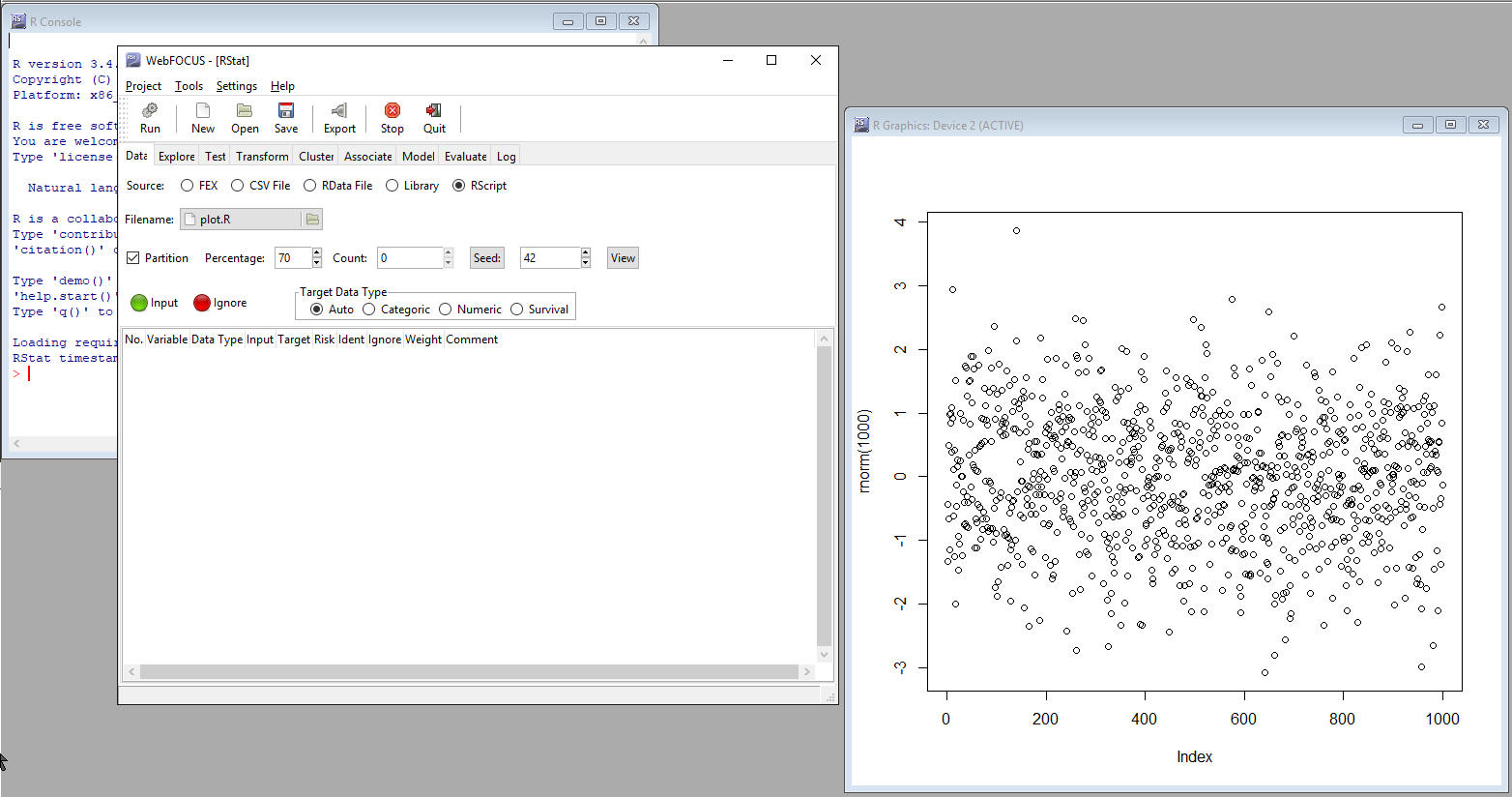
Task: Switch to the Model tab
Action: (418, 157)
